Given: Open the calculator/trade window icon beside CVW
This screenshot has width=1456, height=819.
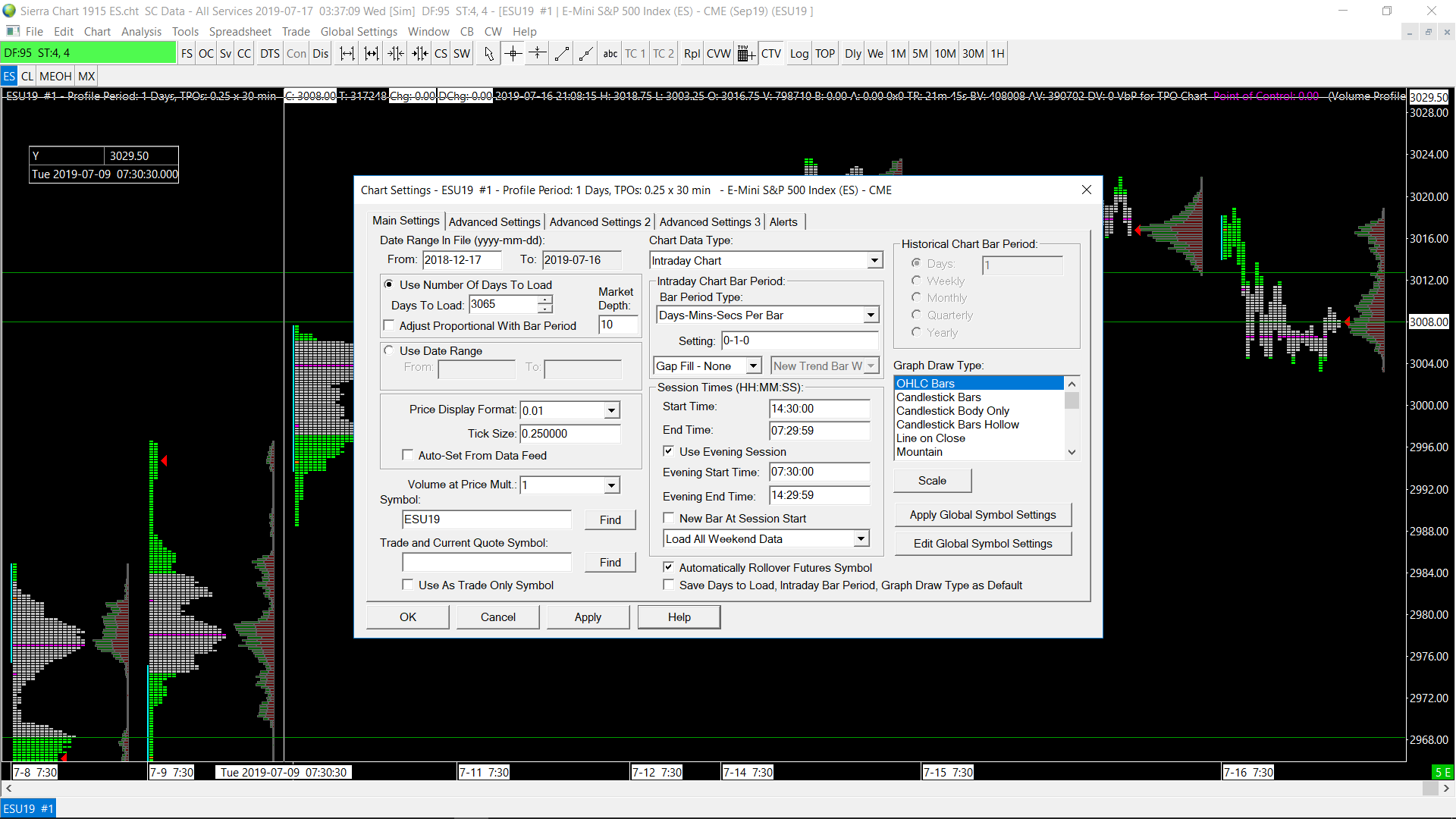Looking at the screenshot, I should coord(745,54).
